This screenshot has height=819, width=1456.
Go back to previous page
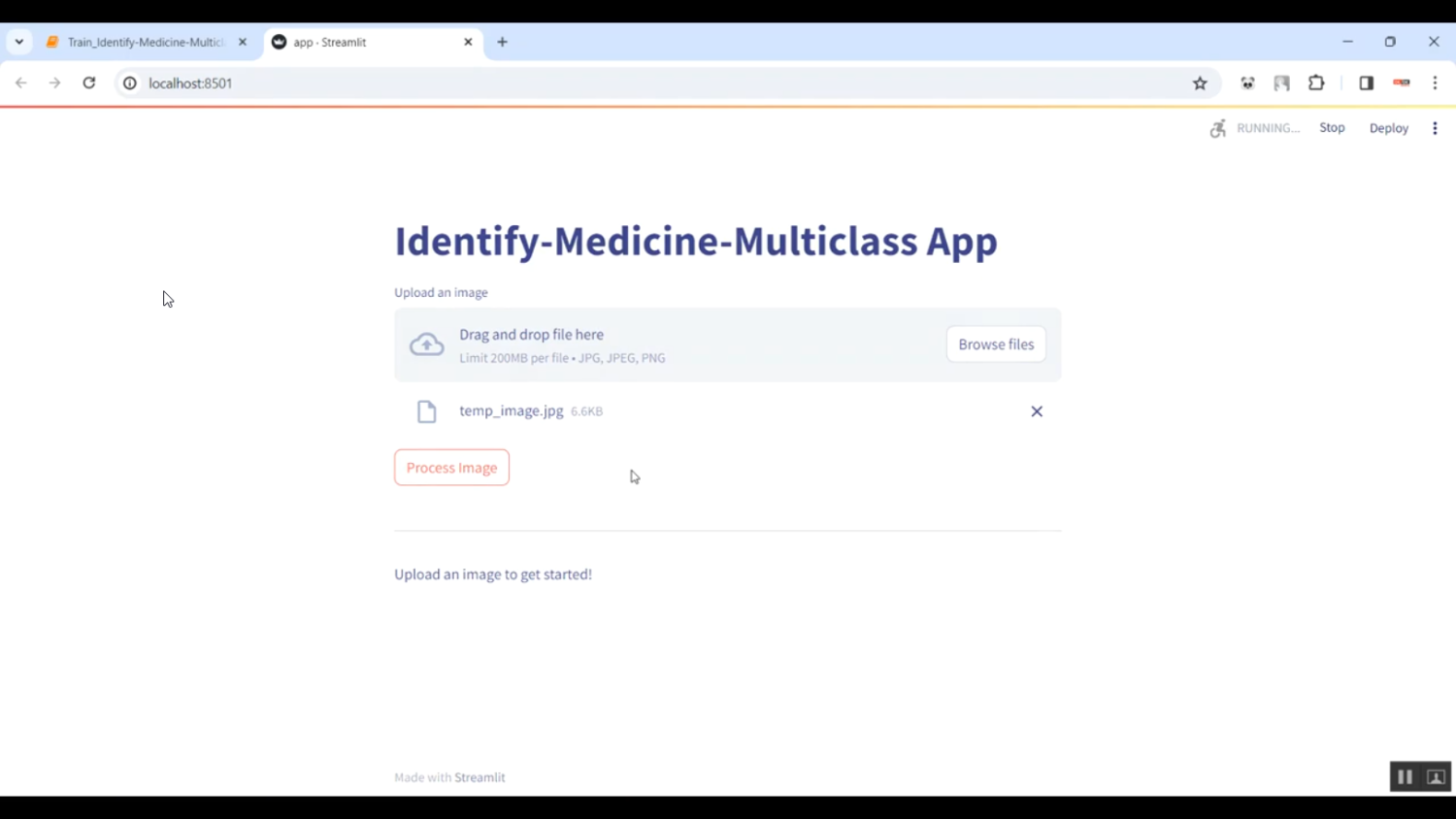pyautogui.click(x=21, y=83)
